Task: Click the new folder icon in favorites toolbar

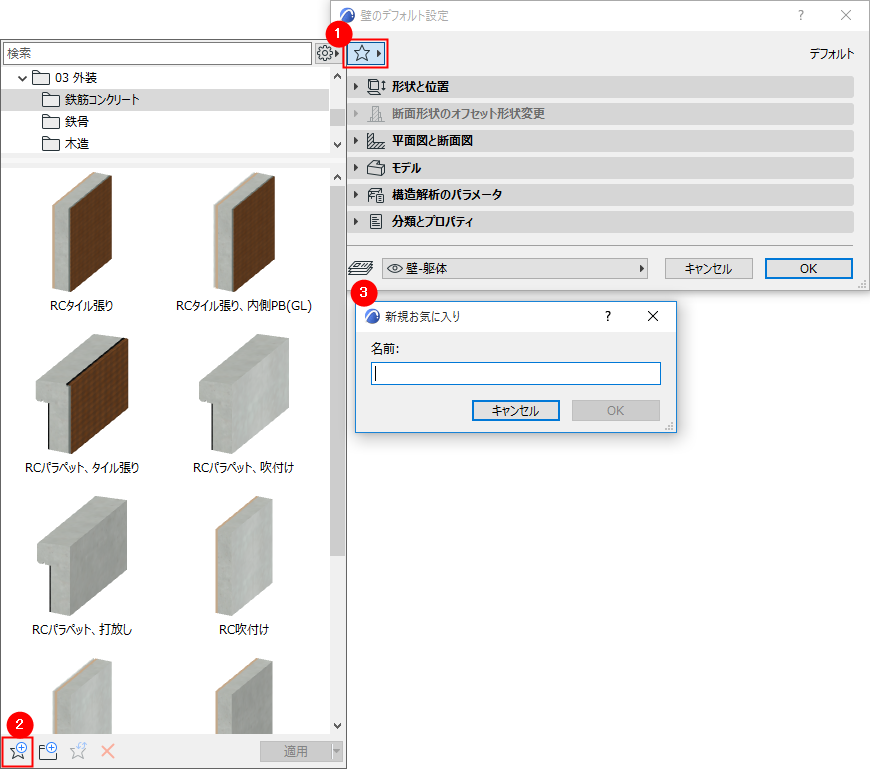Action: 47,751
